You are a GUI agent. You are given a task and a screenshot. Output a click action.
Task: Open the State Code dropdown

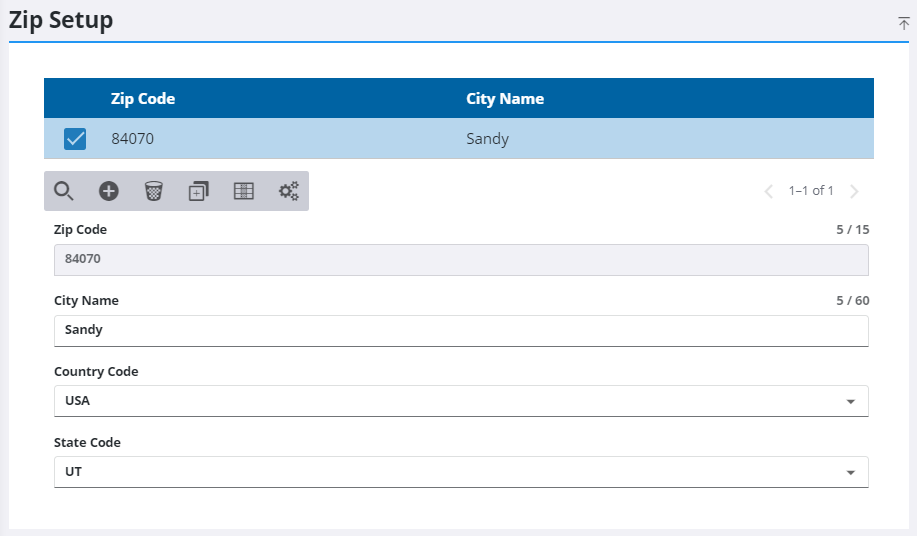[461, 472]
